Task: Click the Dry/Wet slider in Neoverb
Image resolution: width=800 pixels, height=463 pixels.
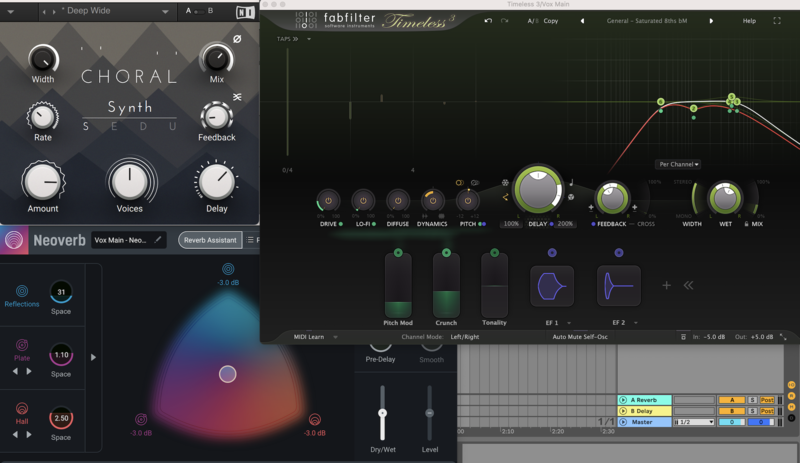Action: (x=381, y=413)
